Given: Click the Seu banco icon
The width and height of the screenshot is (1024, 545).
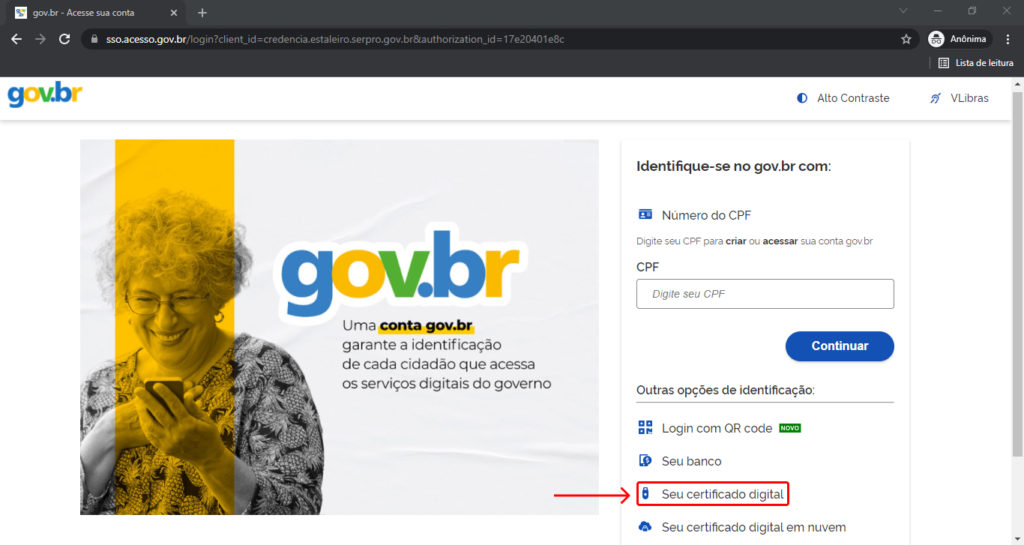Looking at the screenshot, I should 645,460.
